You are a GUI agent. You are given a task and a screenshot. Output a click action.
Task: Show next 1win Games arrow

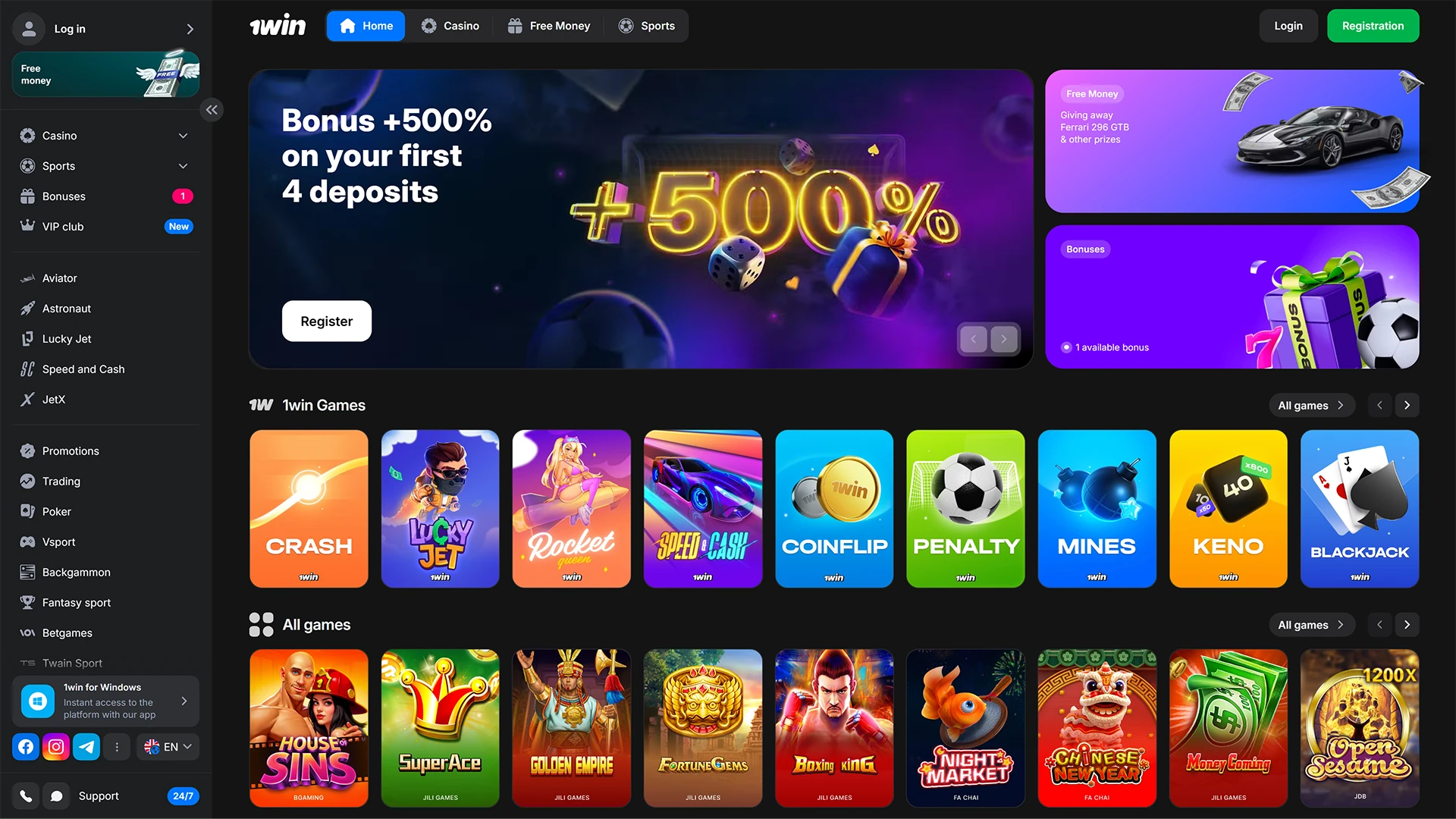(x=1407, y=406)
